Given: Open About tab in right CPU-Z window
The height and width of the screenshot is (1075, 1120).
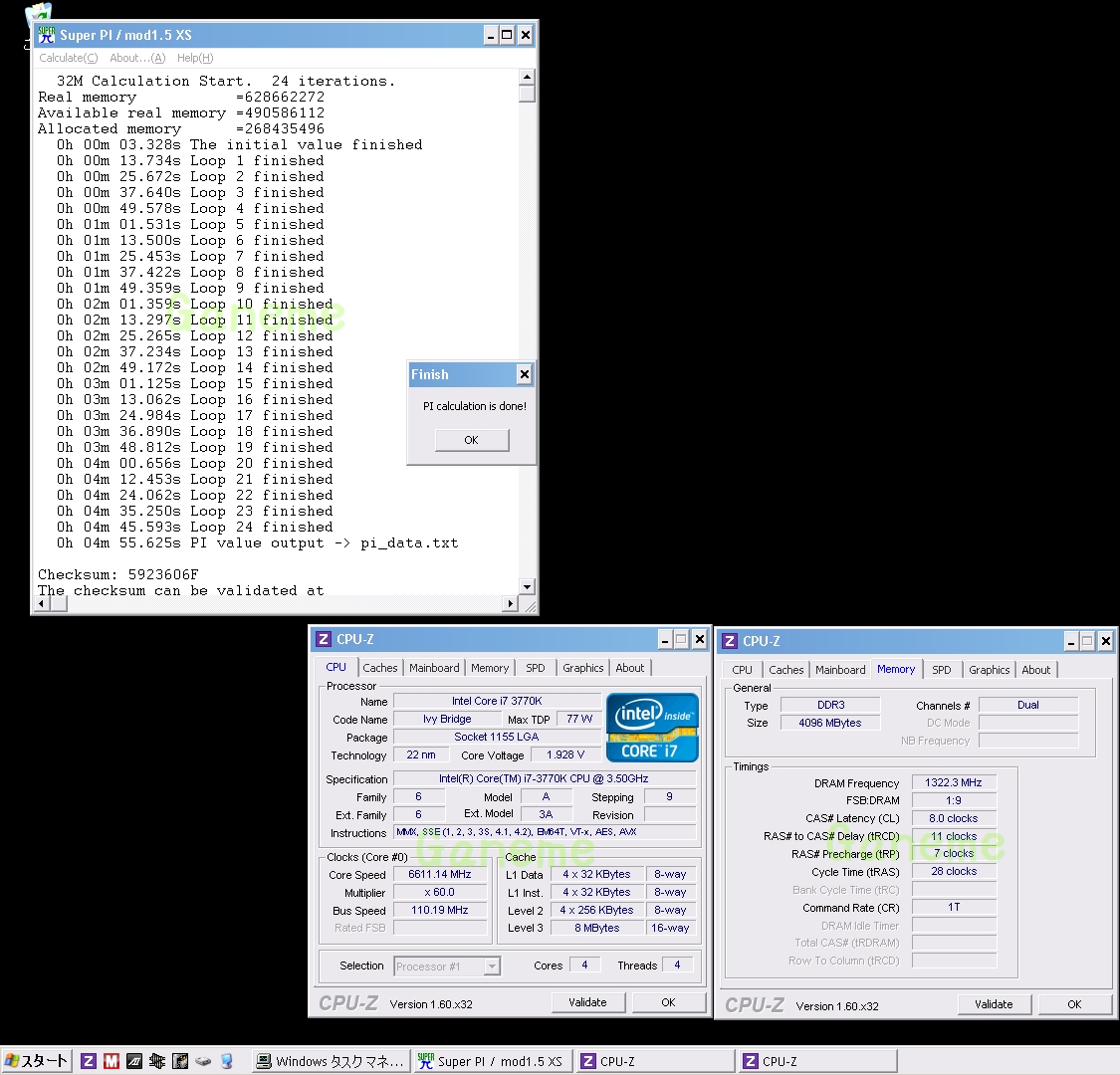Looking at the screenshot, I should coord(1035,670).
